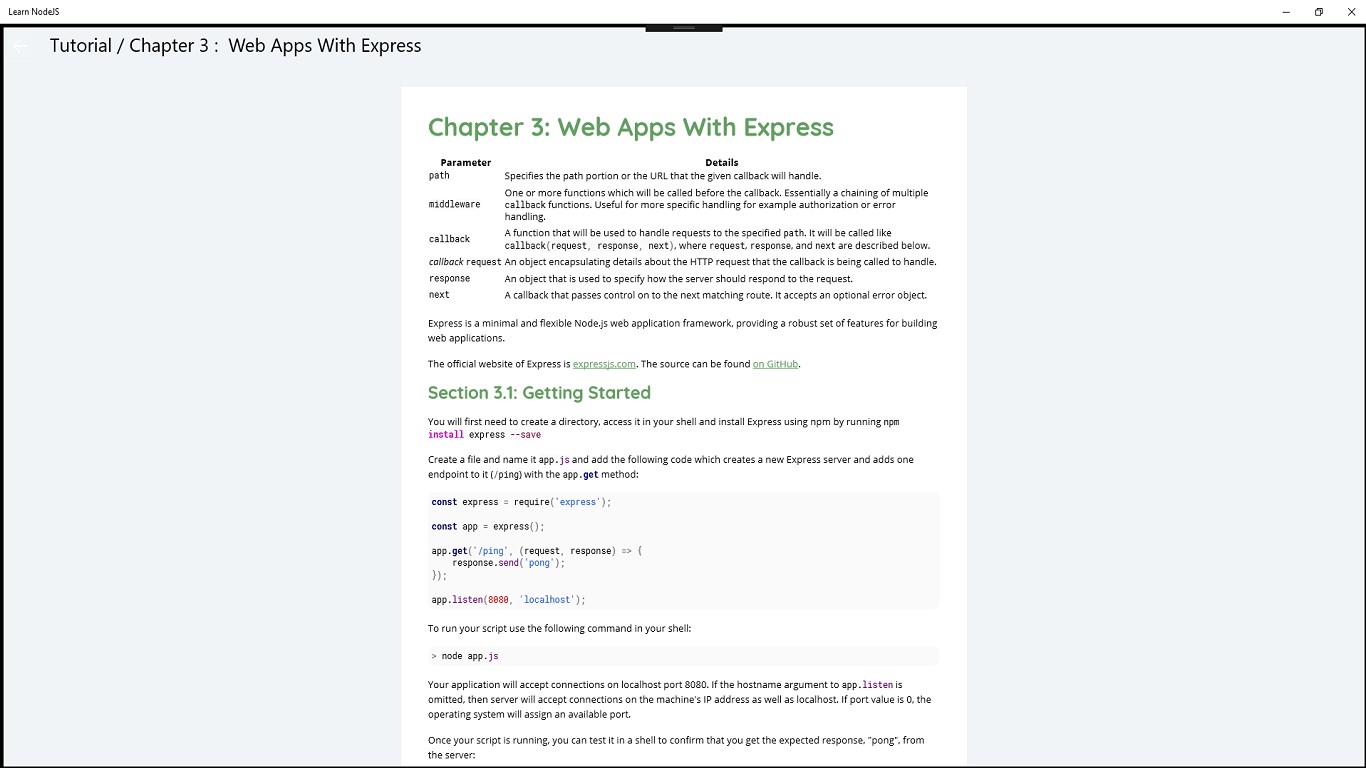Click the shell command '> node app.js'
The height and width of the screenshot is (768, 1366).
coord(465,656)
